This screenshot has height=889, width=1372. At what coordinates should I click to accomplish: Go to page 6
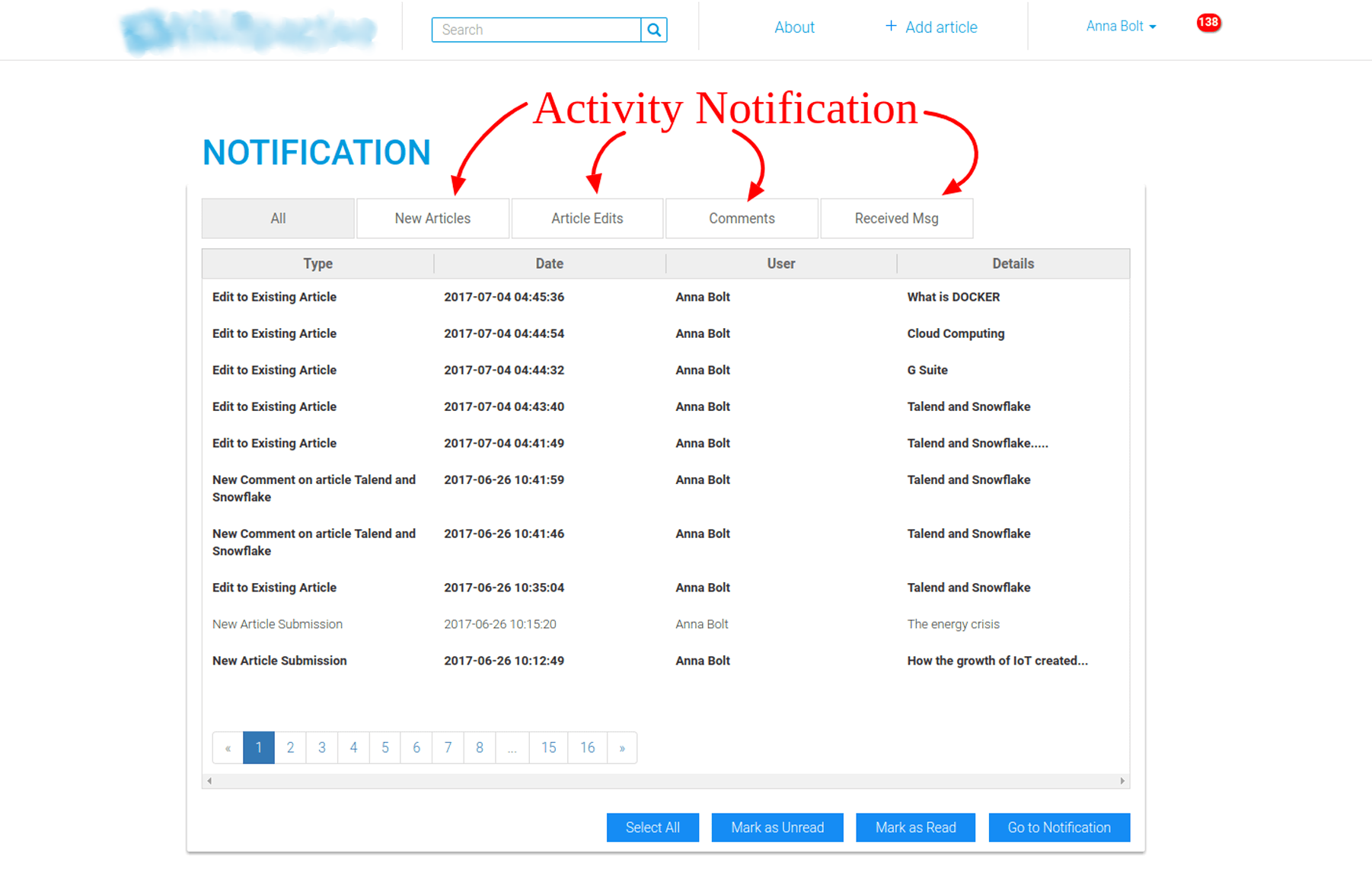tap(416, 747)
